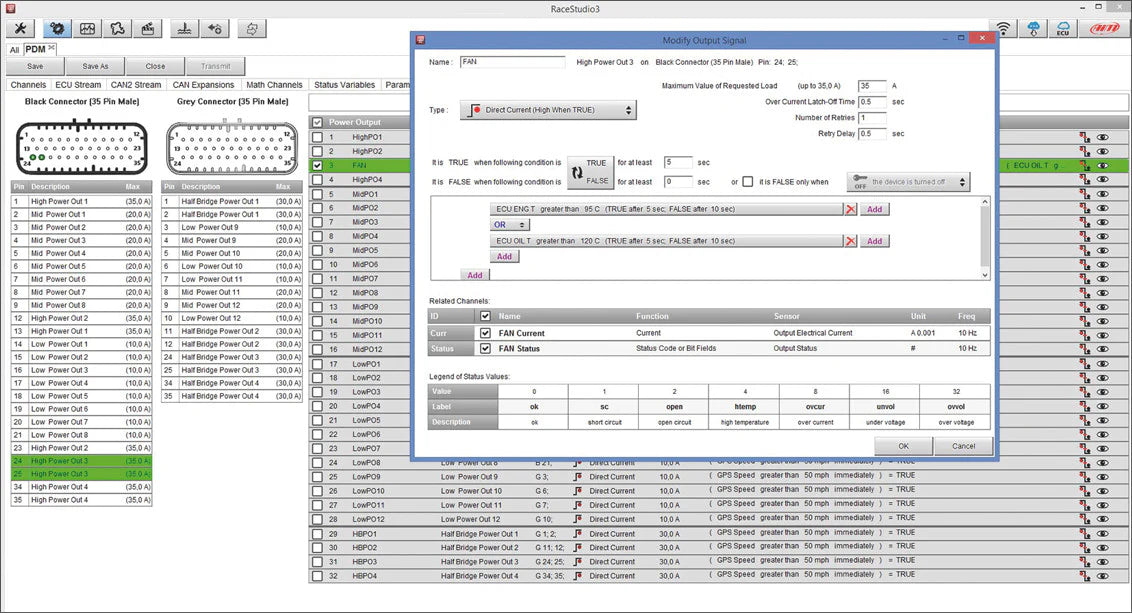Toggle the FAN Current channel checkbox

[485, 333]
